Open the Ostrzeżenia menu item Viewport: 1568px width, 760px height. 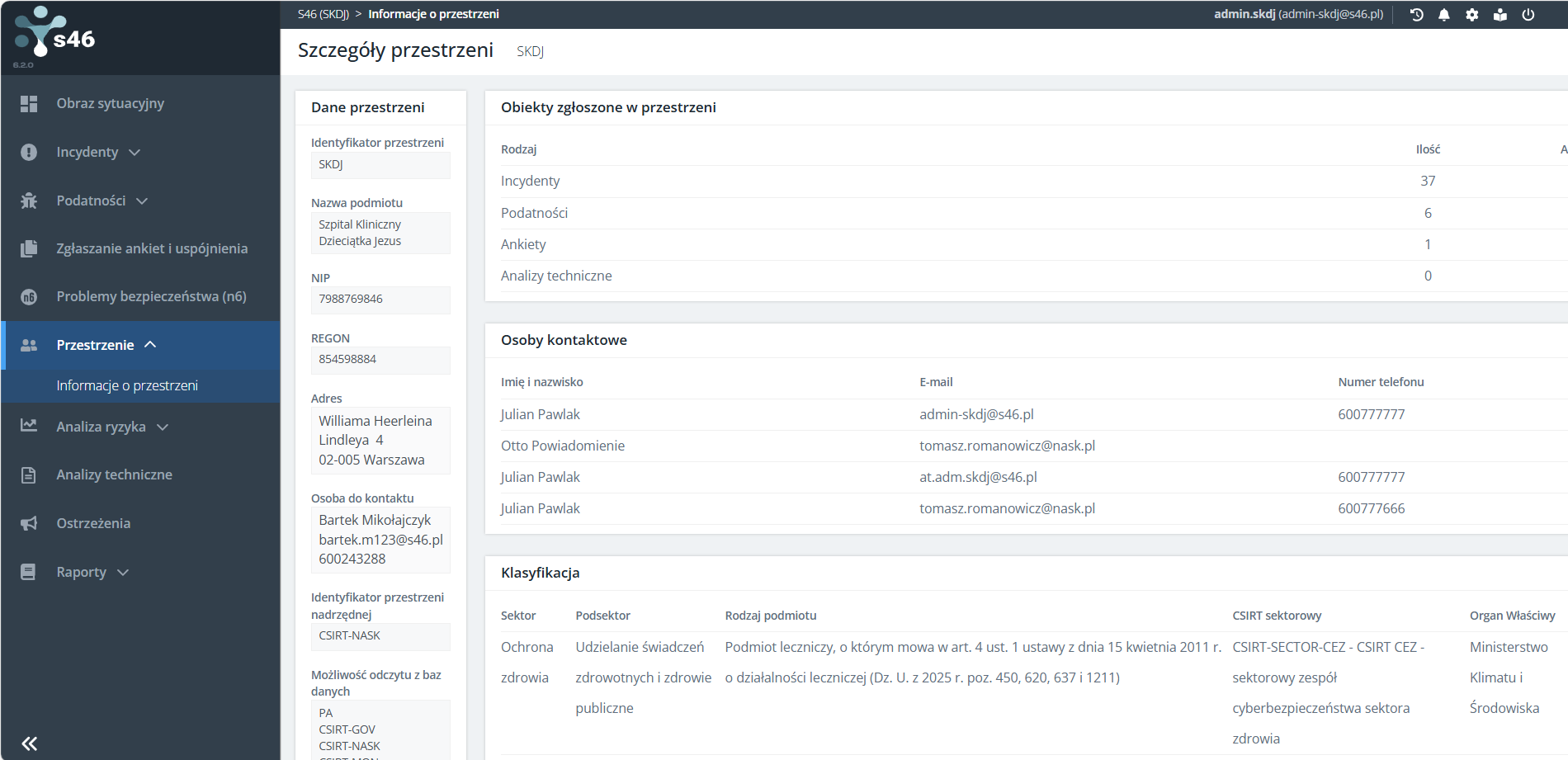(x=93, y=523)
